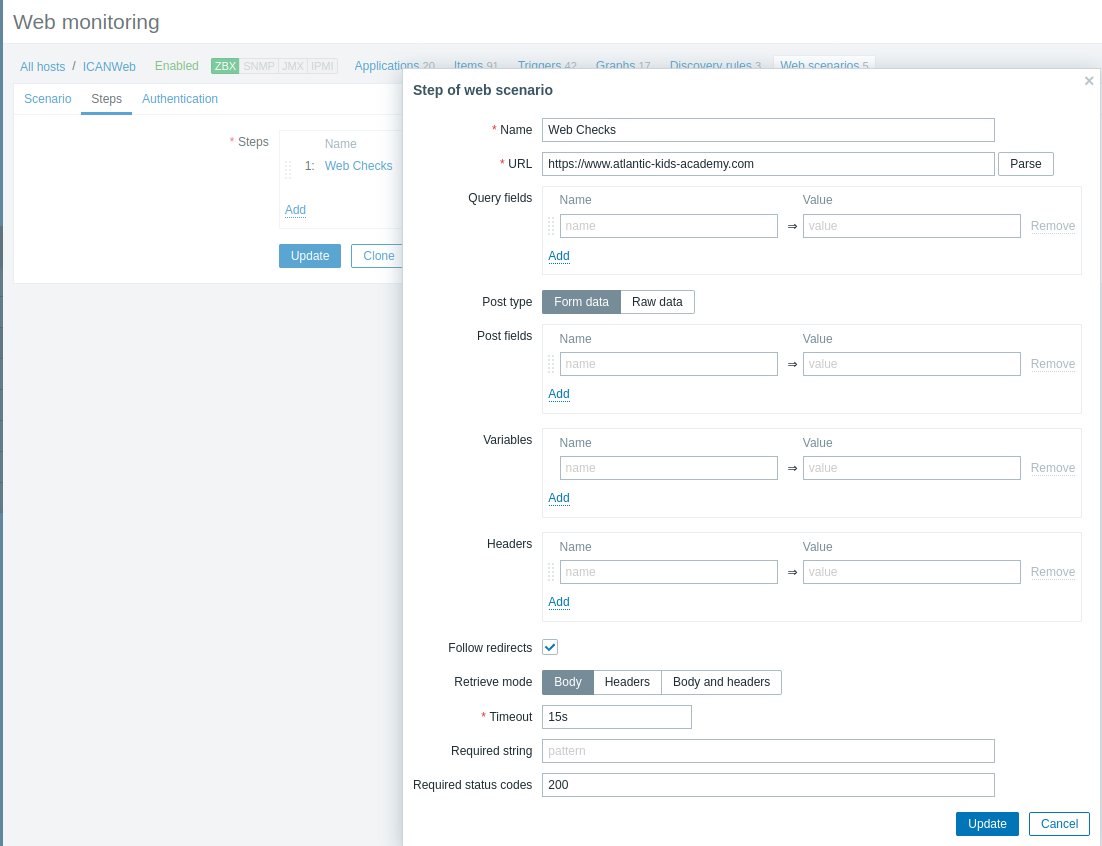Grab the drag handle for Post fields row

click(x=551, y=364)
